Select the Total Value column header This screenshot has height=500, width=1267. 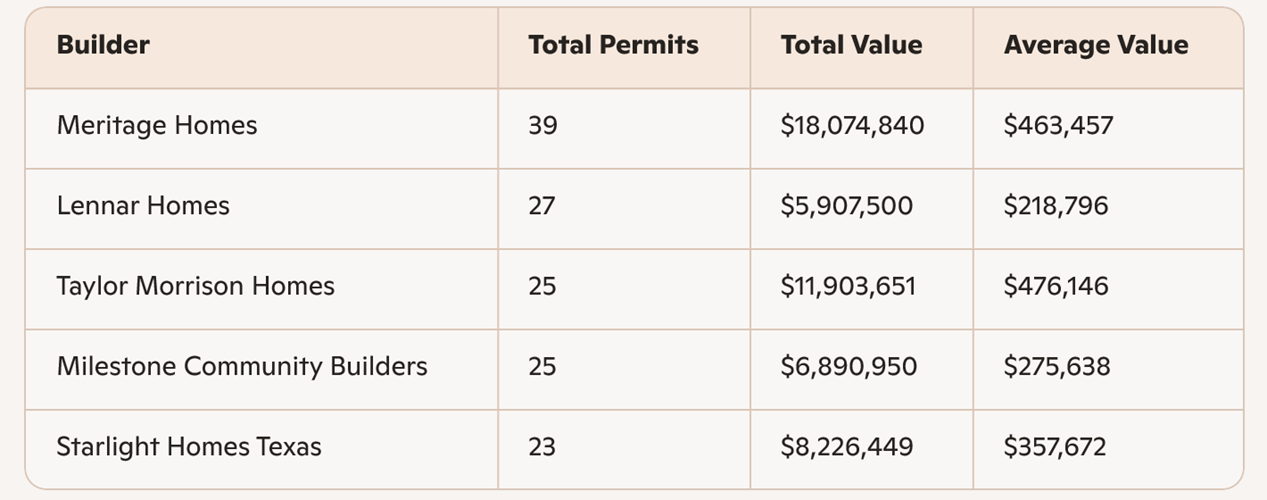click(851, 45)
